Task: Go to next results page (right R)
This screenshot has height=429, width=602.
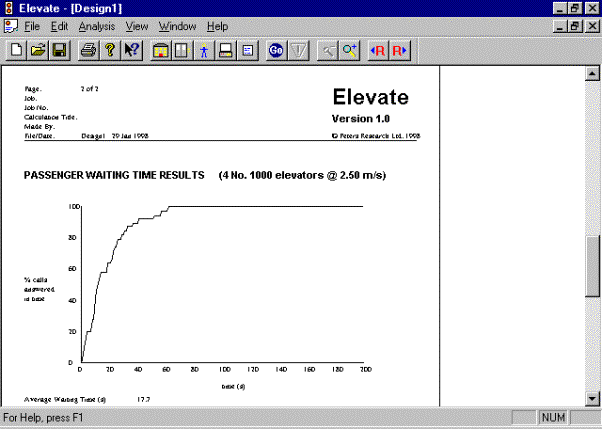Action: coord(399,50)
